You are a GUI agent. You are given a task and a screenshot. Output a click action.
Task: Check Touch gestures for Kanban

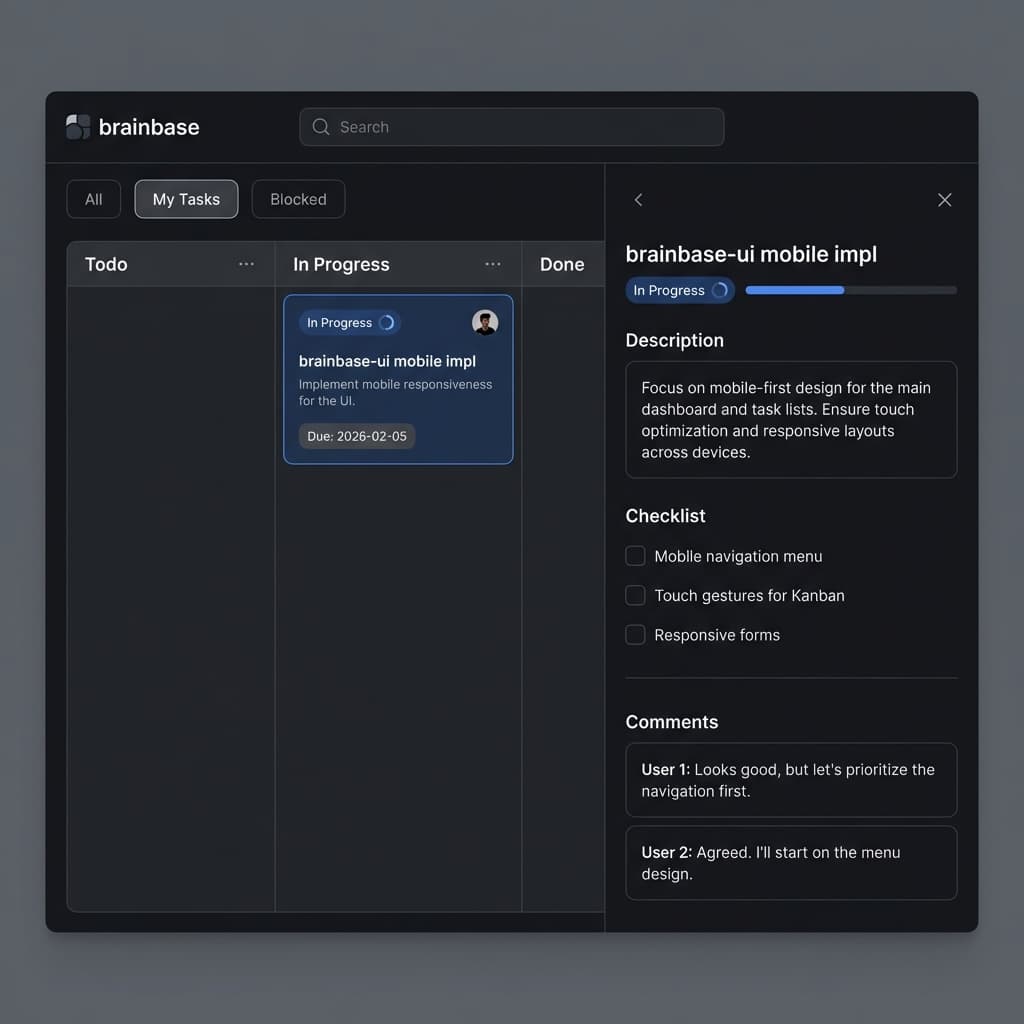pyautogui.click(x=635, y=595)
